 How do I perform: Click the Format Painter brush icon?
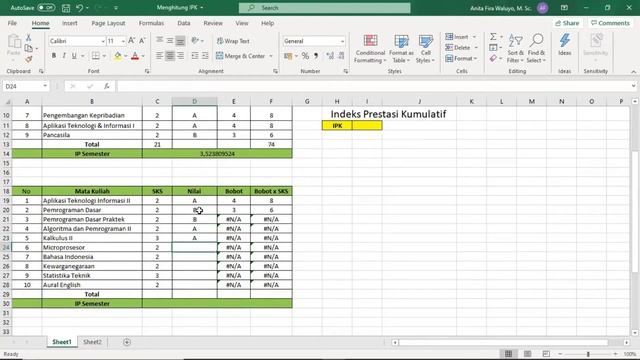29,59
